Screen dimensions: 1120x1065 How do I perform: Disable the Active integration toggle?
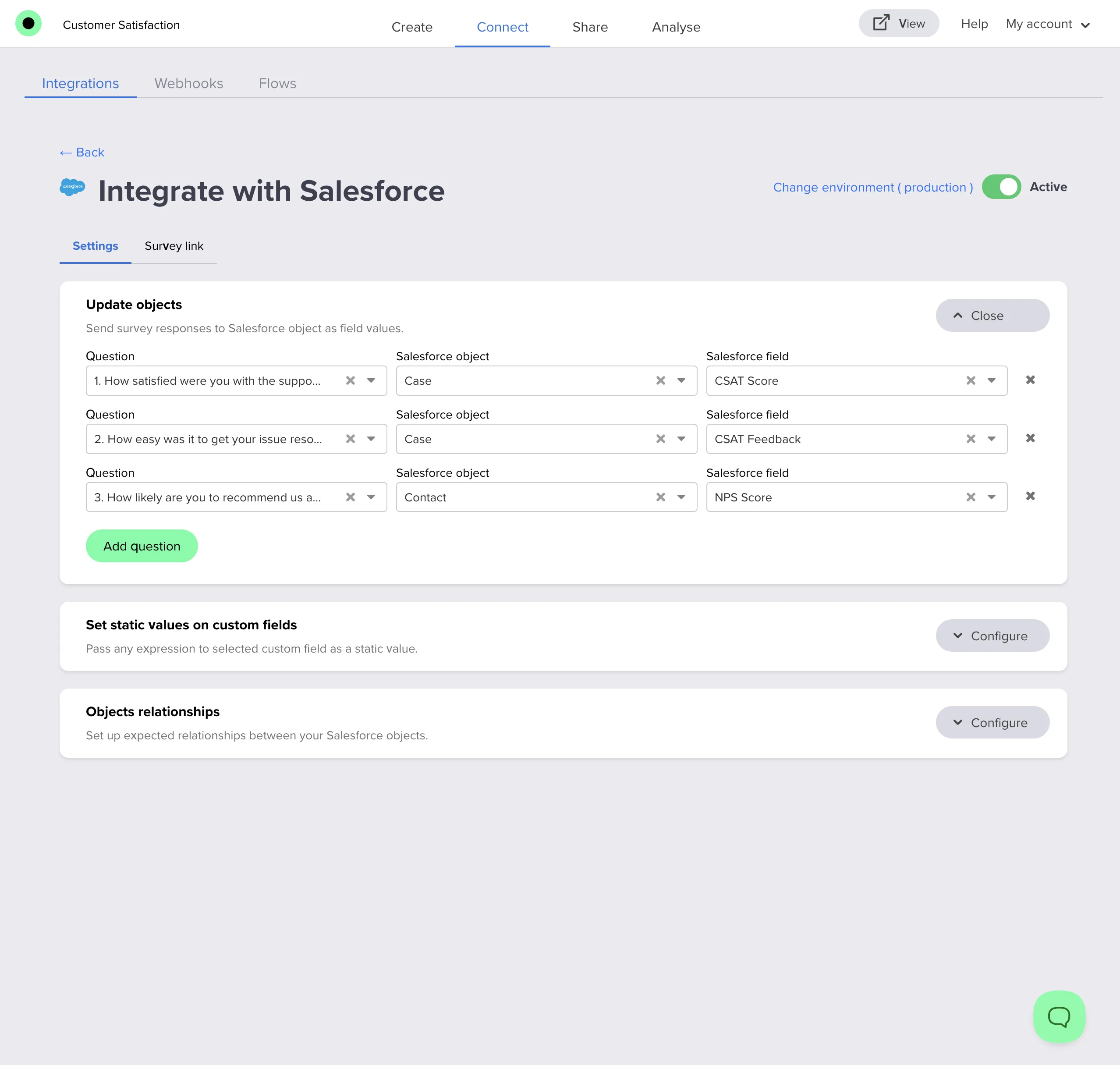(1002, 187)
